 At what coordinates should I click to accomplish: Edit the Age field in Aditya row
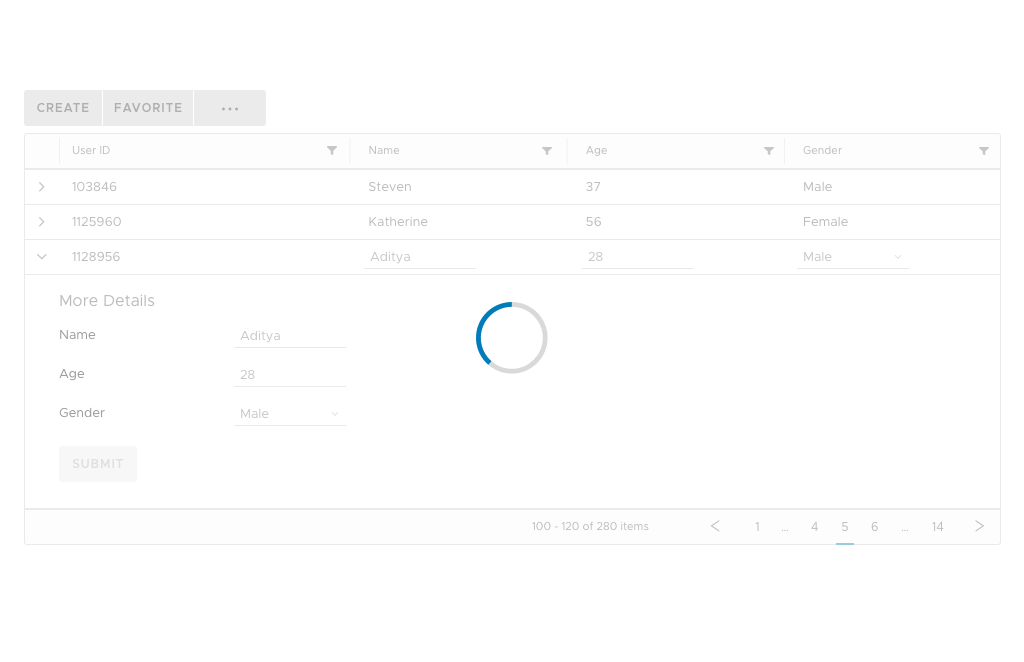coord(637,257)
